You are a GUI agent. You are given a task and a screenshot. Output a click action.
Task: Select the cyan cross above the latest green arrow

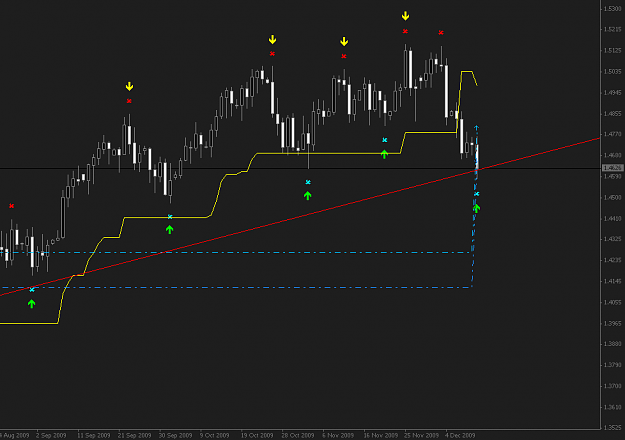tap(476, 194)
